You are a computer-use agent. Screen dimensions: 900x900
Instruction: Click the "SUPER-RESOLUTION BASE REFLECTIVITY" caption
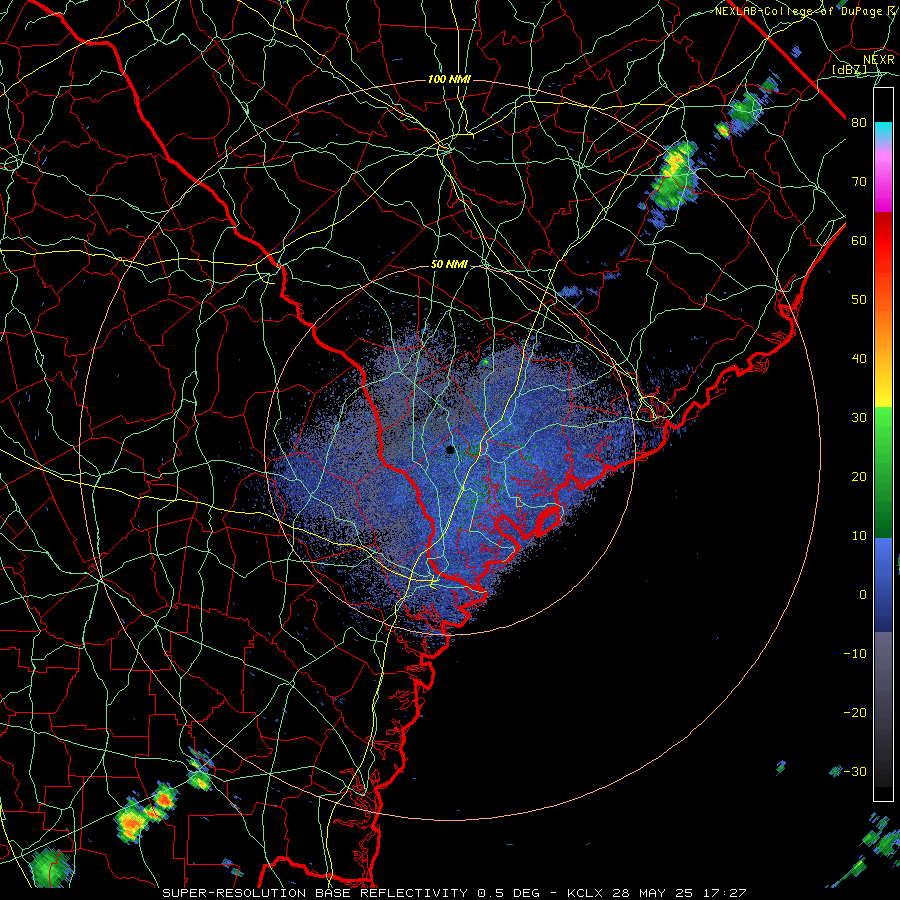[x=315, y=893]
